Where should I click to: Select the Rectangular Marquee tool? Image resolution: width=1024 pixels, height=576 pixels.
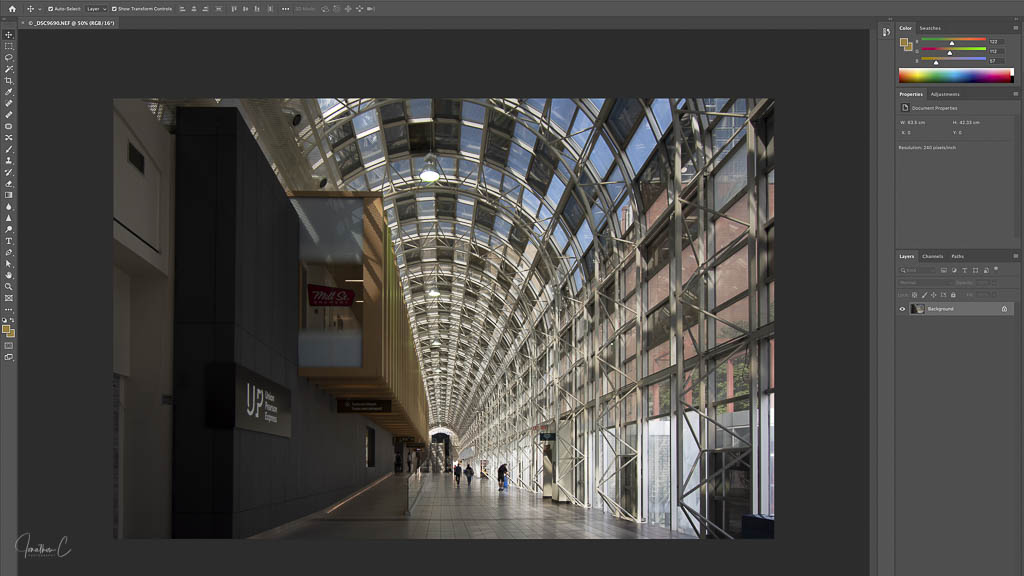(9, 46)
